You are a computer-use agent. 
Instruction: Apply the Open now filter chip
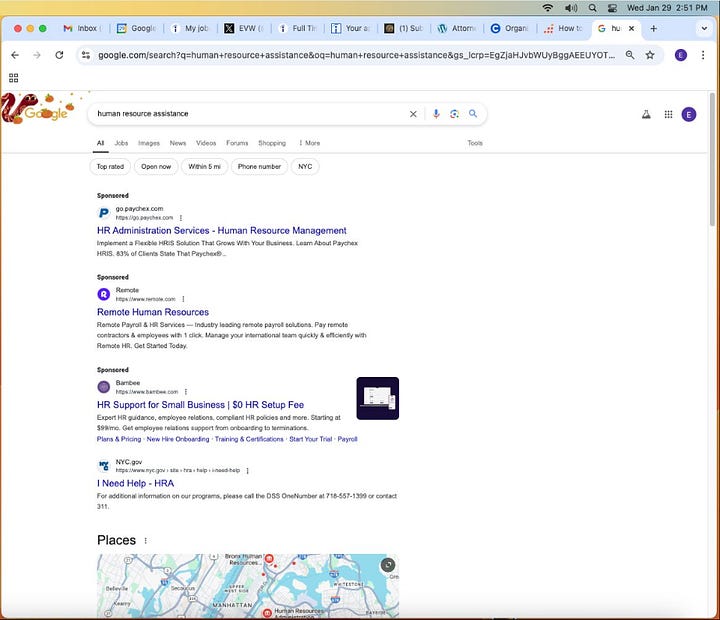[156, 167]
